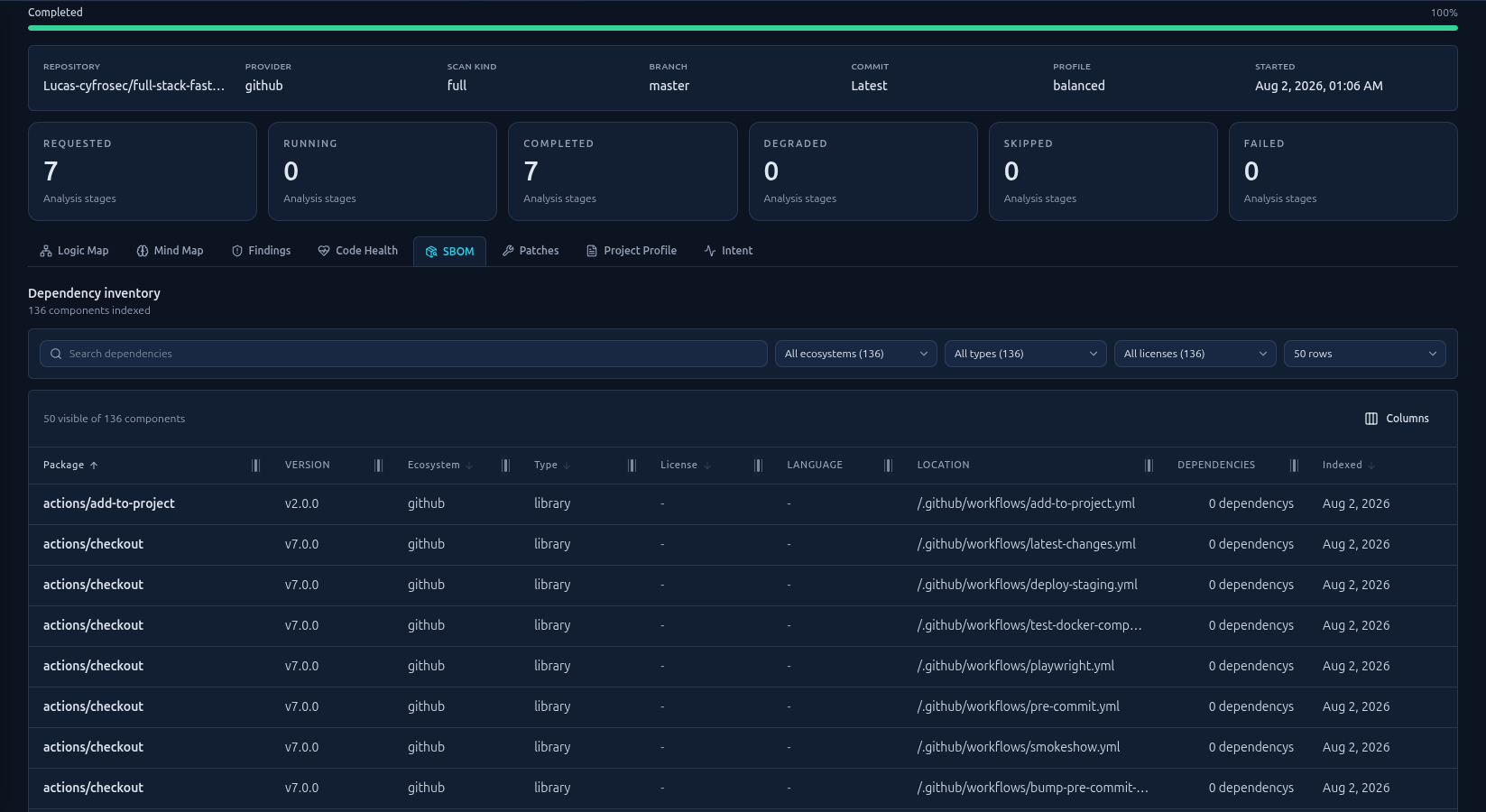Click the smokeshow.yml location path
The width and height of the screenshot is (1486, 812).
click(1019, 747)
